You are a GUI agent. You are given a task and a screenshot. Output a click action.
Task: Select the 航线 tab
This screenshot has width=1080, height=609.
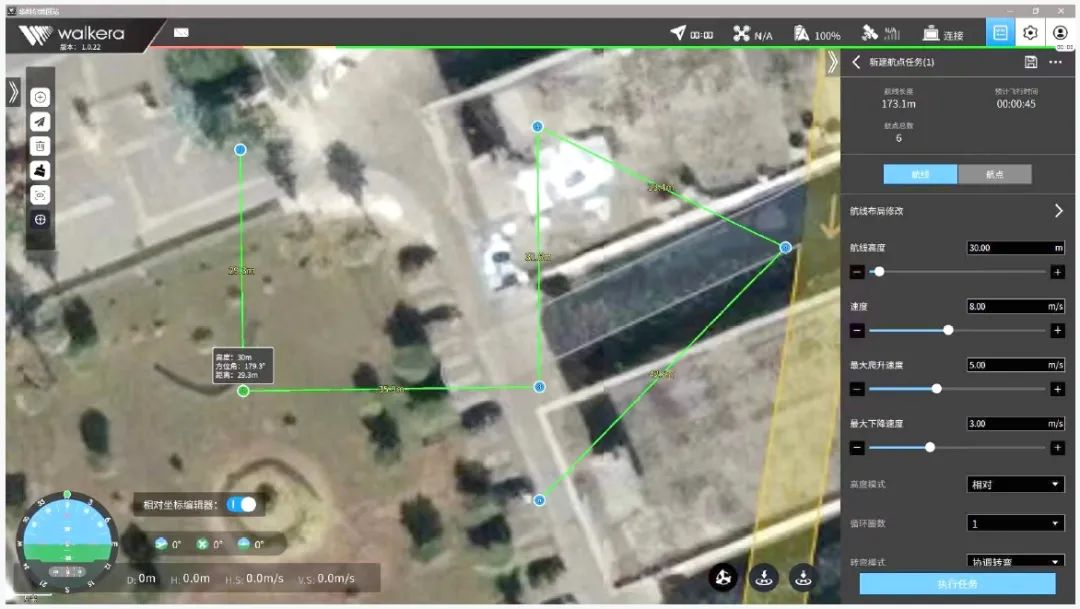click(x=920, y=174)
